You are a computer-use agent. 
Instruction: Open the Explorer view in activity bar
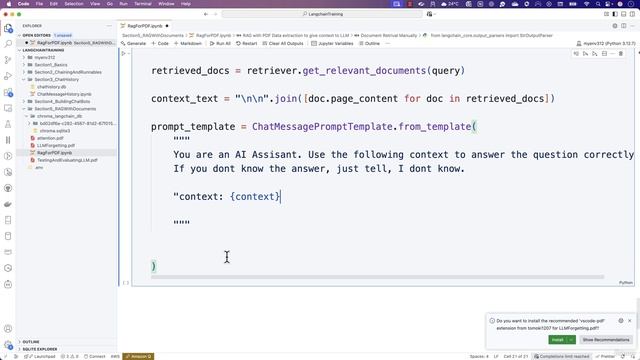click(8, 28)
